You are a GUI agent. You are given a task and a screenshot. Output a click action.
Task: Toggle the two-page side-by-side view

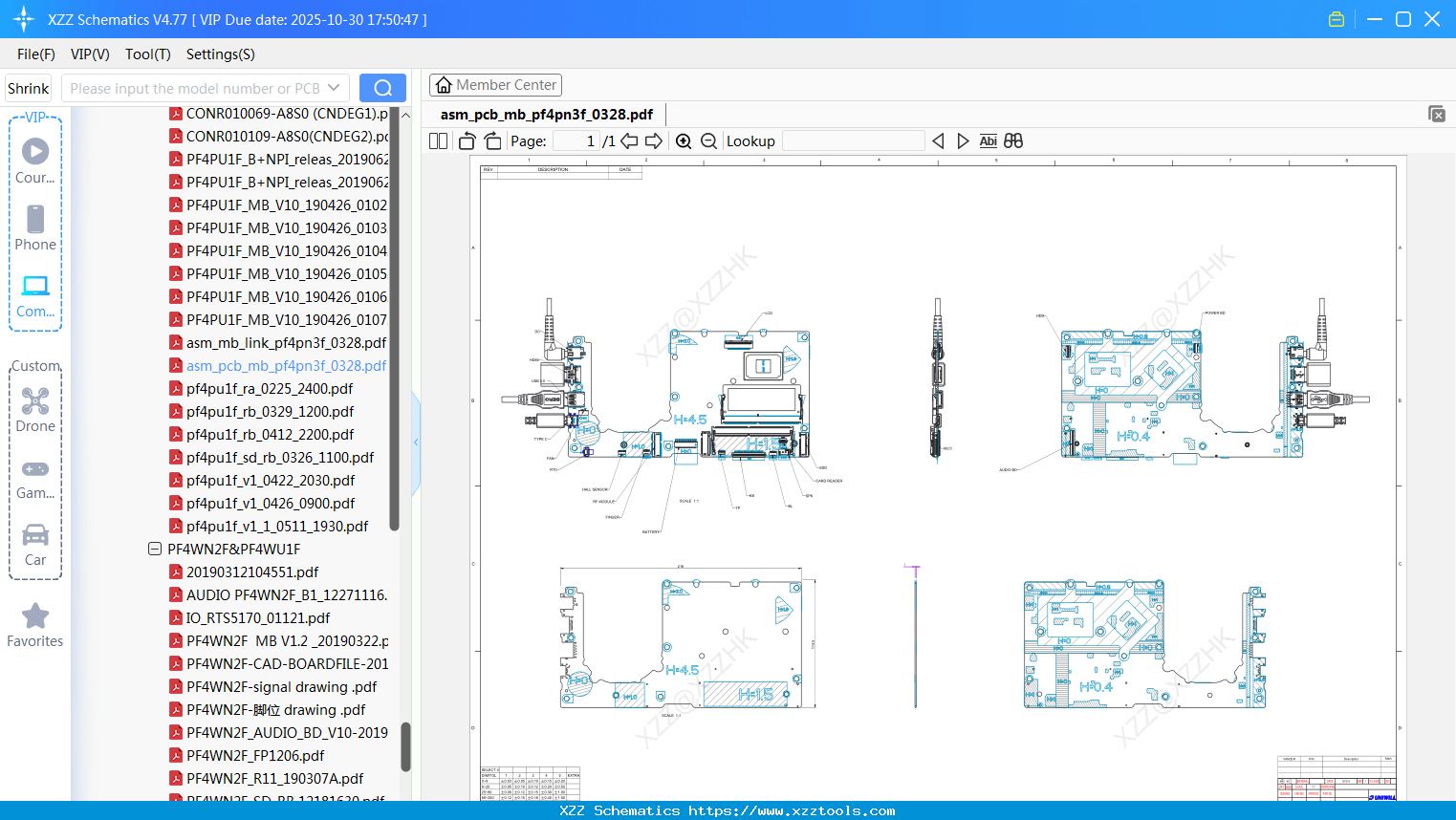pos(439,141)
